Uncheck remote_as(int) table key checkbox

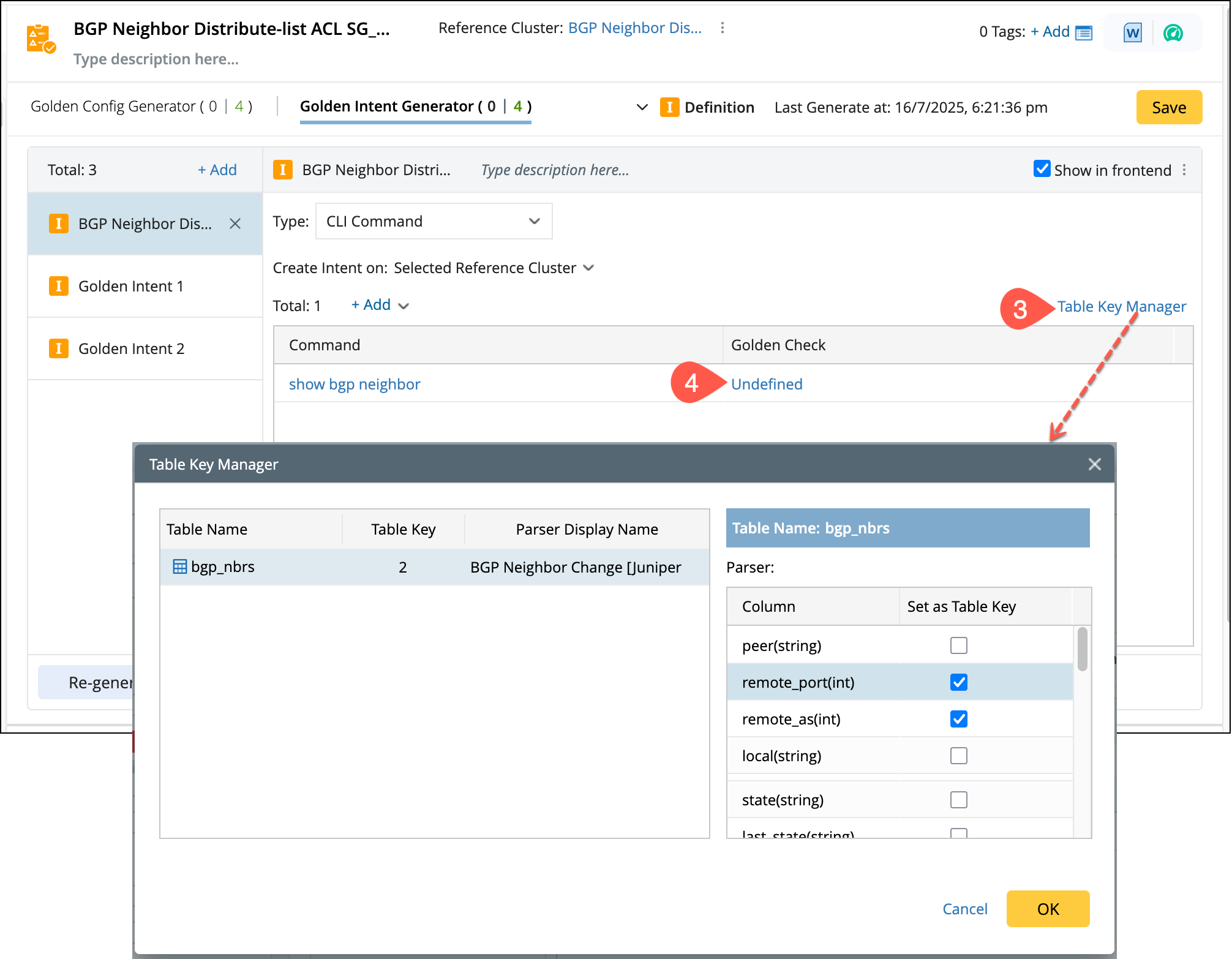coord(958,719)
